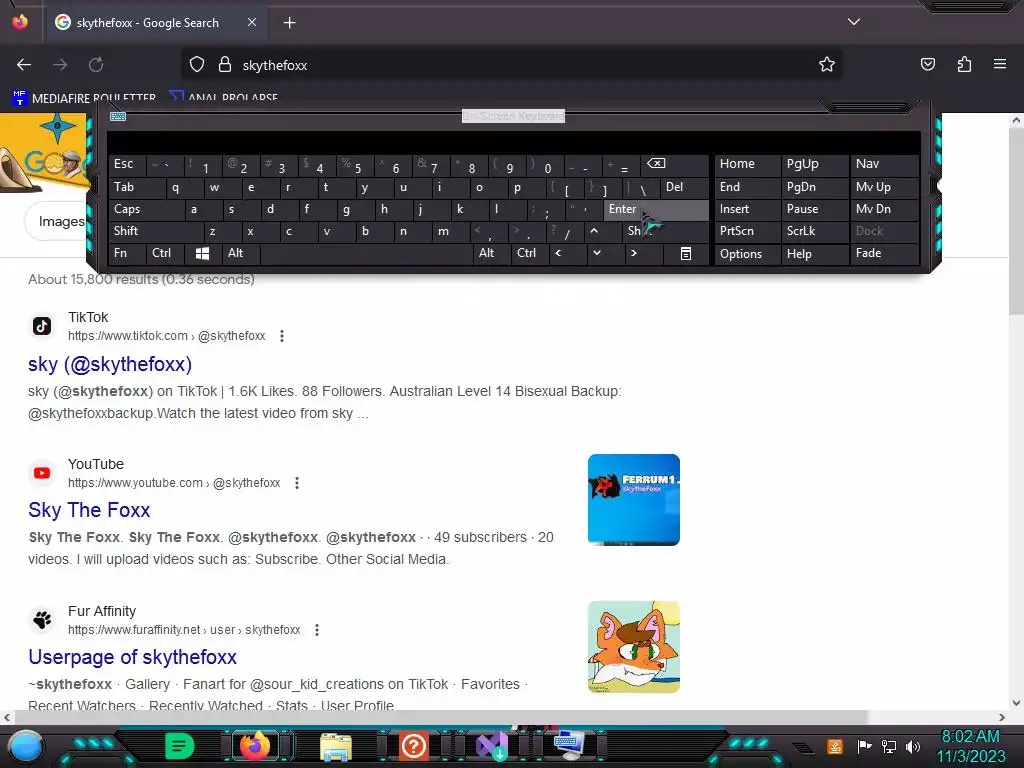Open the MEDIAFIRE ROULETTER bookmark
Image resolution: width=1024 pixels, height=768 pixels.
pos(84,98)
